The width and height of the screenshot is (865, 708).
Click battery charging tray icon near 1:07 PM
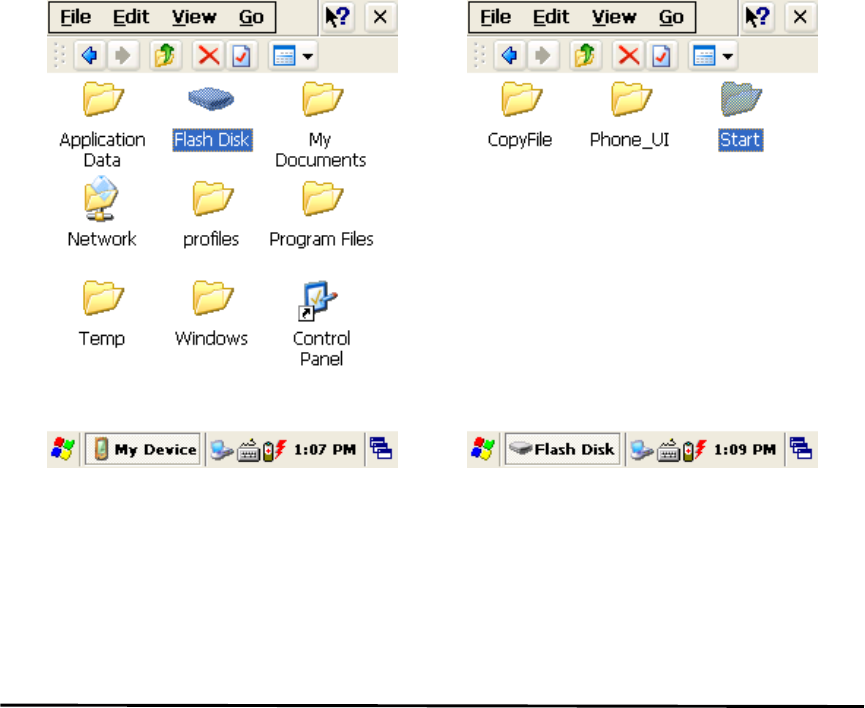(x=275, y=450)
